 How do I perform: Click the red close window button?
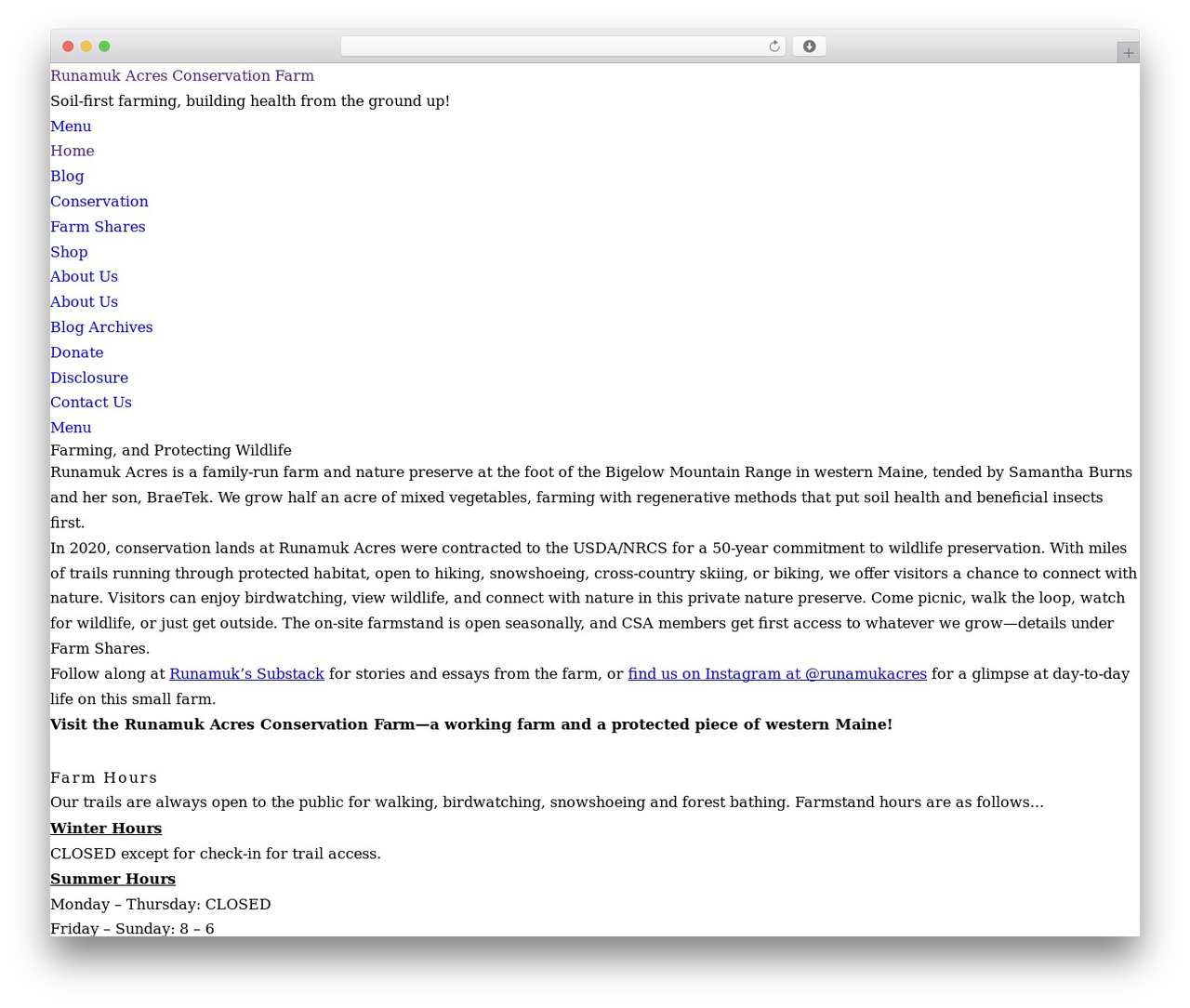(68, 46)
